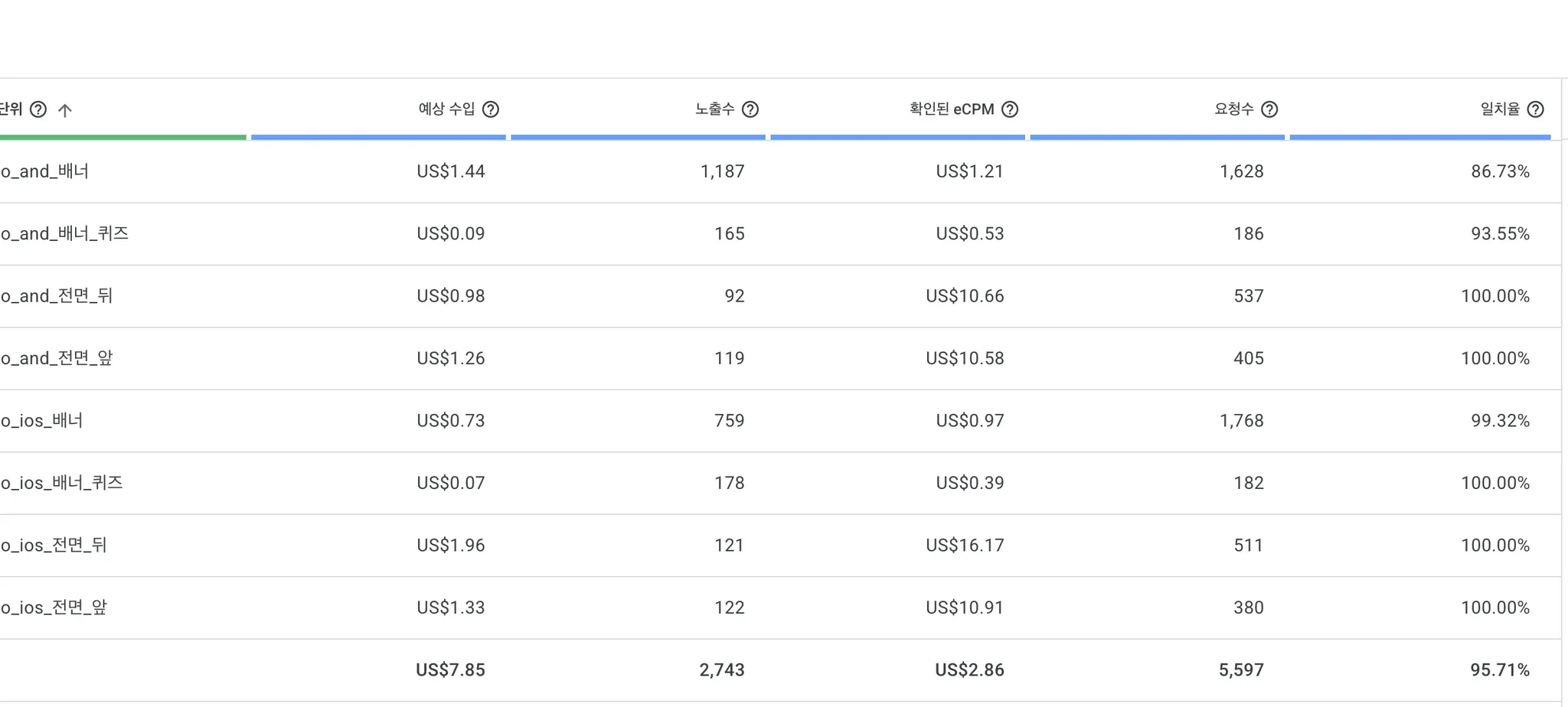Click the total estimated earnings US$7.85
Viewport: 1568px width, 707px height.
pos(450,670)
